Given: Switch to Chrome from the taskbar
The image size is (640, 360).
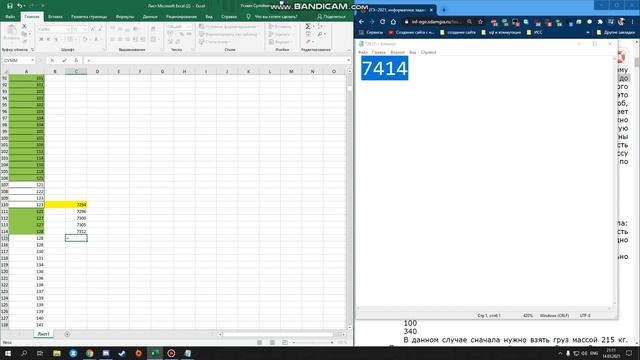Looking at the screenshot, I should 89,353.
